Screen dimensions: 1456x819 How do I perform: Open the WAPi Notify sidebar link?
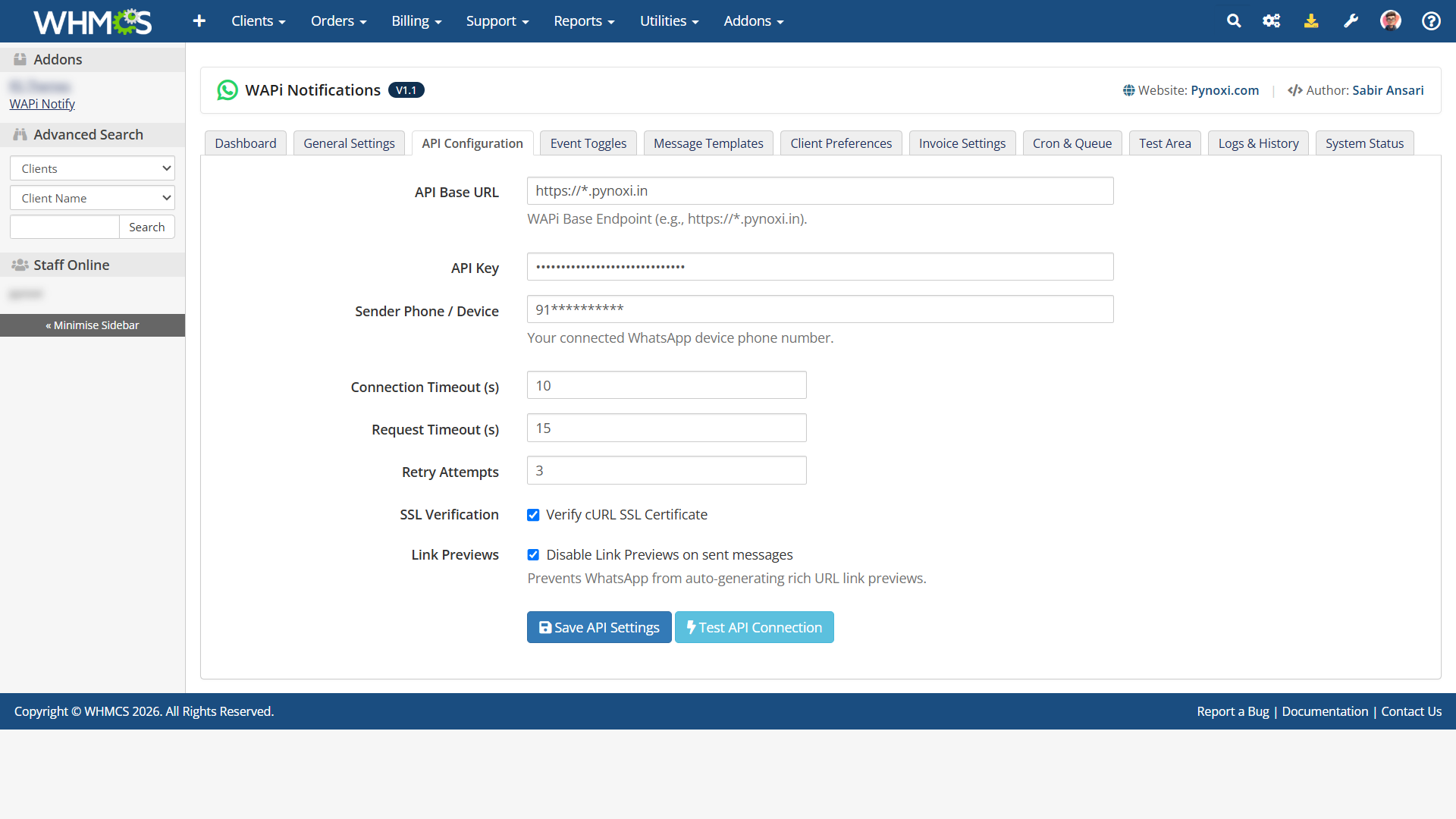pyautogui.click(x=42, y=104)
